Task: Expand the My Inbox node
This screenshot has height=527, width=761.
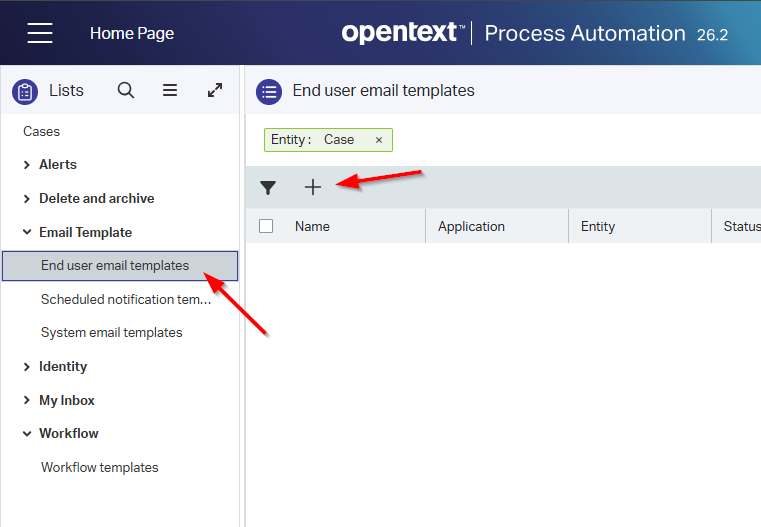Action: pos(27,400)
